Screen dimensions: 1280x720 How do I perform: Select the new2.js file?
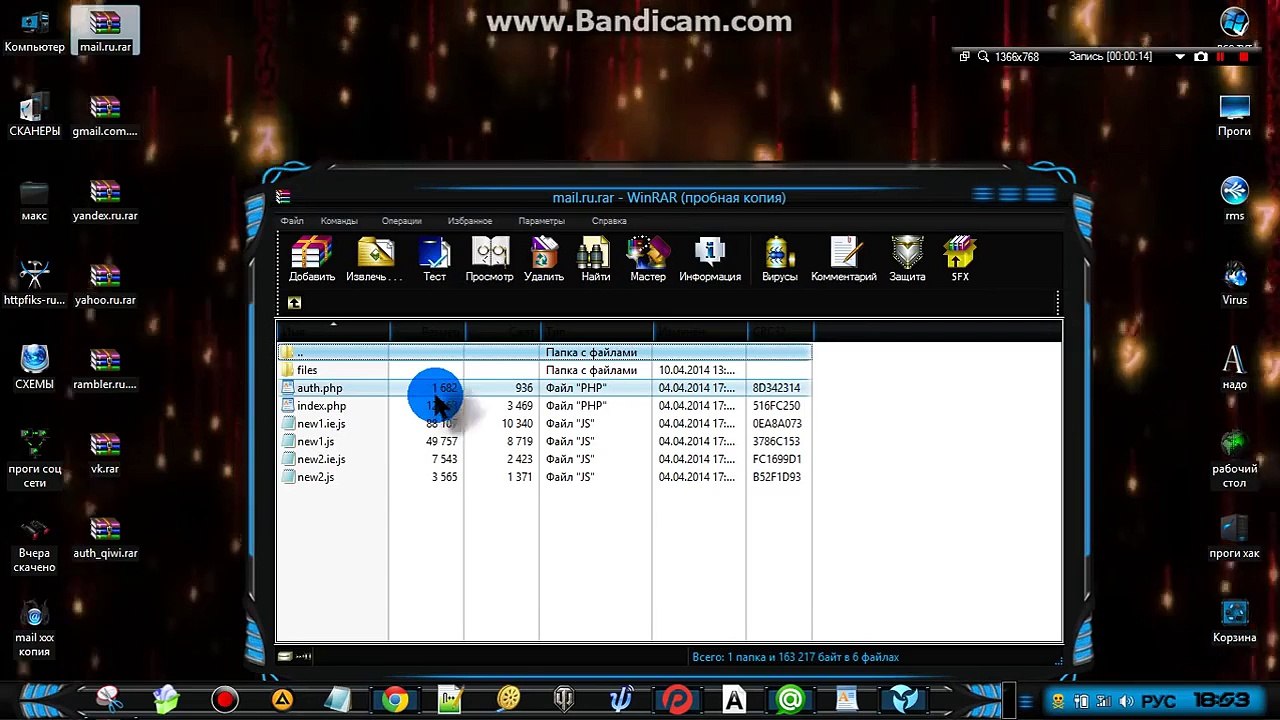(544, 478)
